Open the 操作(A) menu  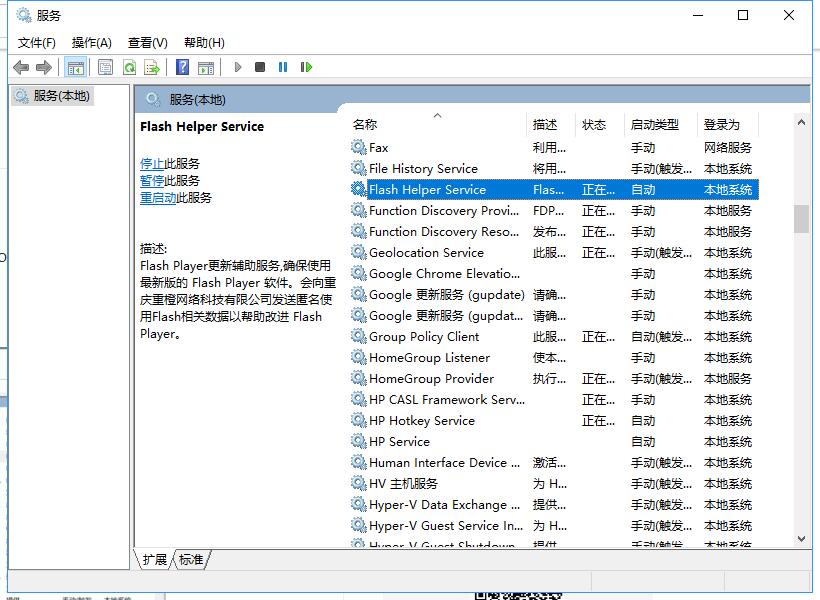[x=92, y=42]
